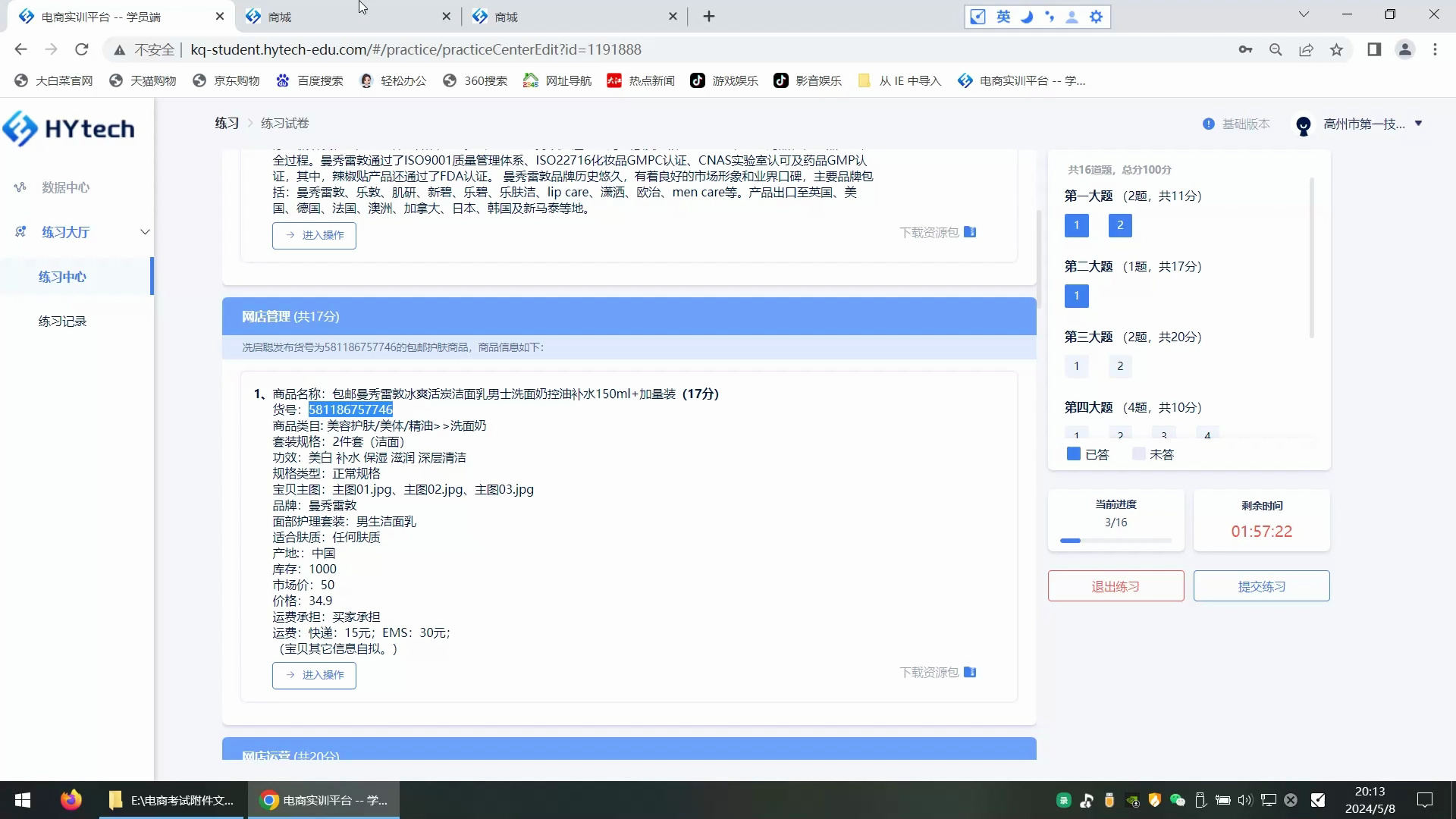Open 百度搜索 bookmark

point(309,80)
